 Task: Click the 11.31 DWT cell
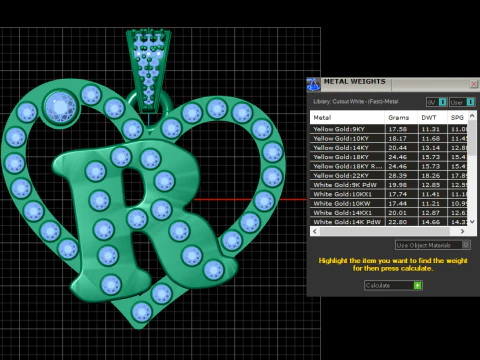(x=432, y=129)
